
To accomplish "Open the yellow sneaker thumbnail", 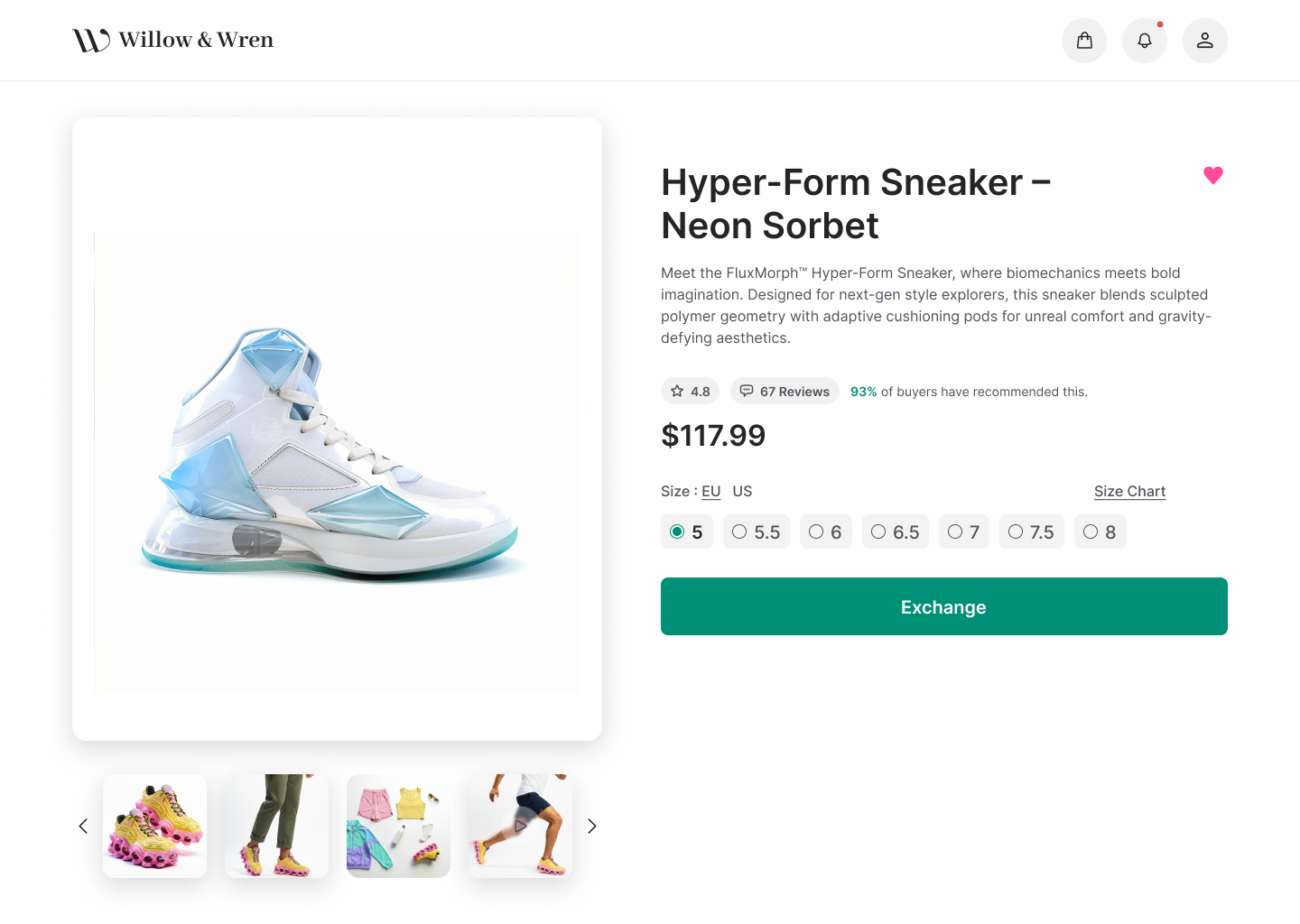I will click(x=154, y=826).
